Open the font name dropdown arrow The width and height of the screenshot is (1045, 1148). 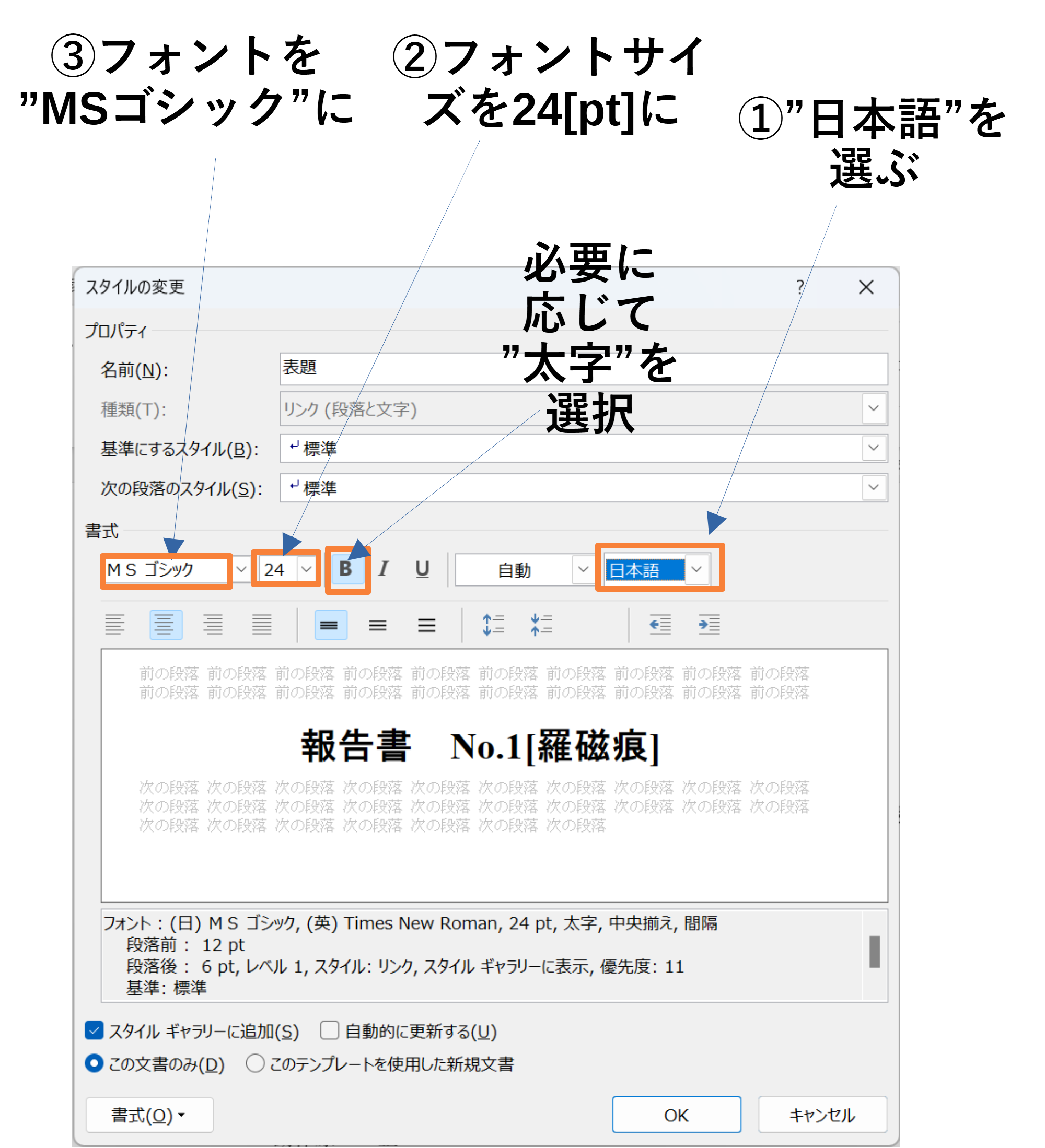coord(241,570)
